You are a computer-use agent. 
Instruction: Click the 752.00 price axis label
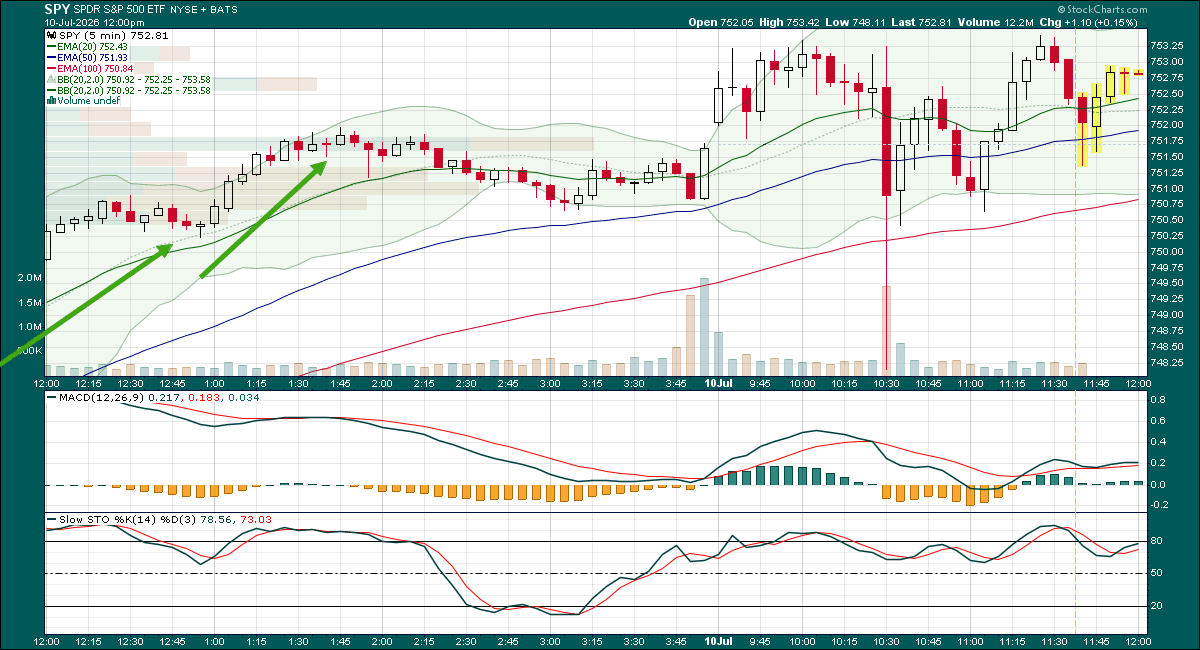click(1167, 124)
